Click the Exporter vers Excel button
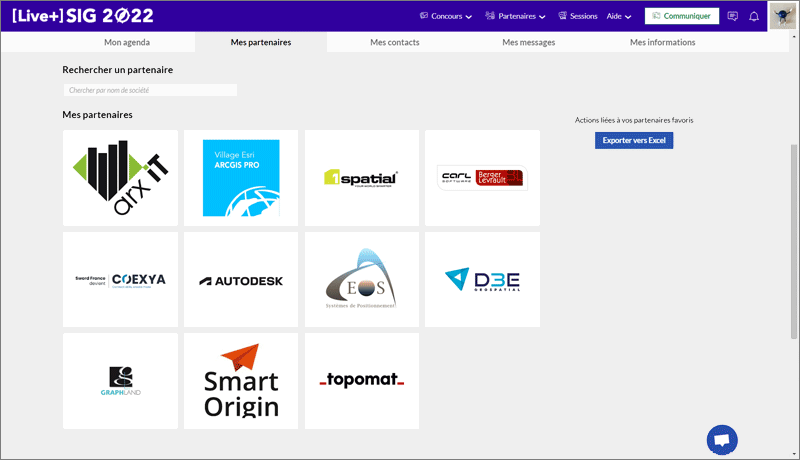The image size is (800, 460). click(634, 140)
